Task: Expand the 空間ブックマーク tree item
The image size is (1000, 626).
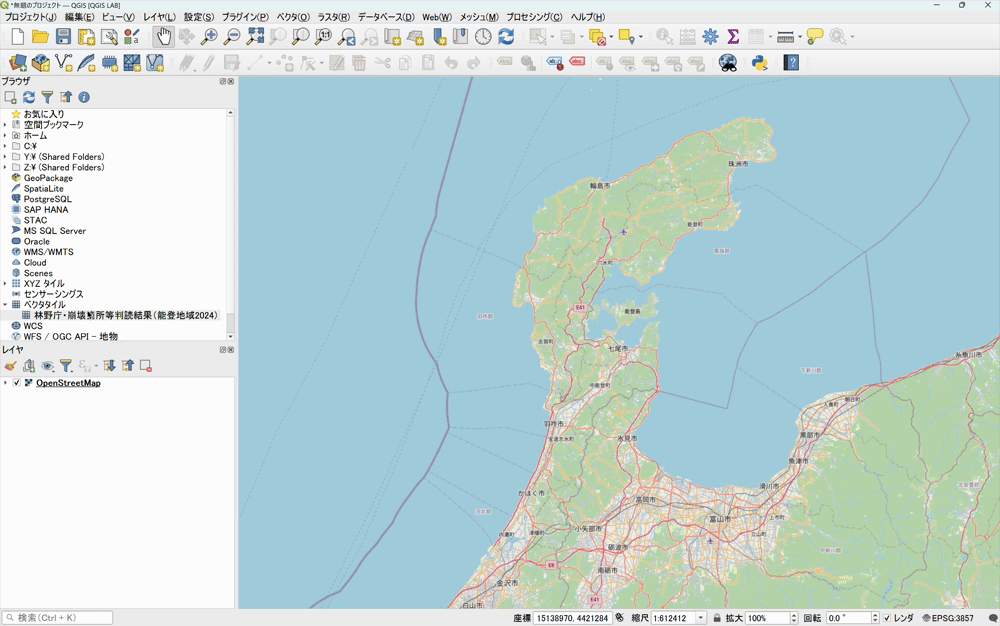Action: pyautogui.click(x=5, y=125)
